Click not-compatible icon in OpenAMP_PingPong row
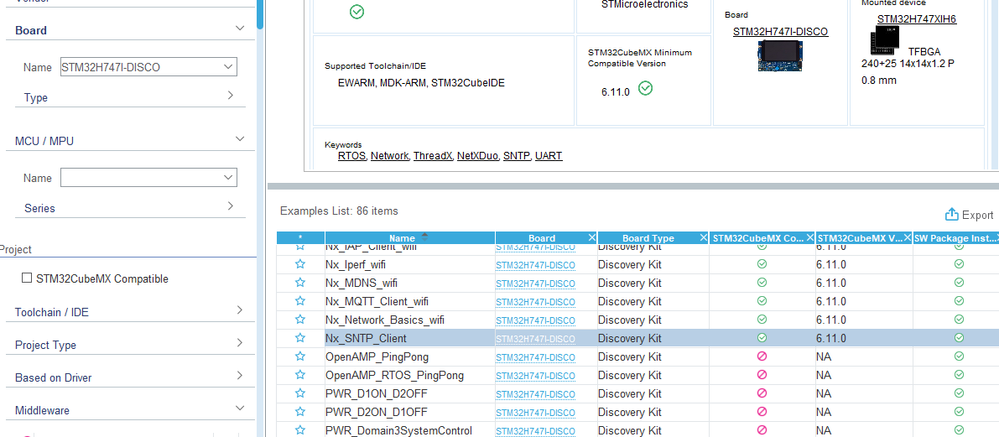Viewport: 999px width, 437px height. point(761,357)
